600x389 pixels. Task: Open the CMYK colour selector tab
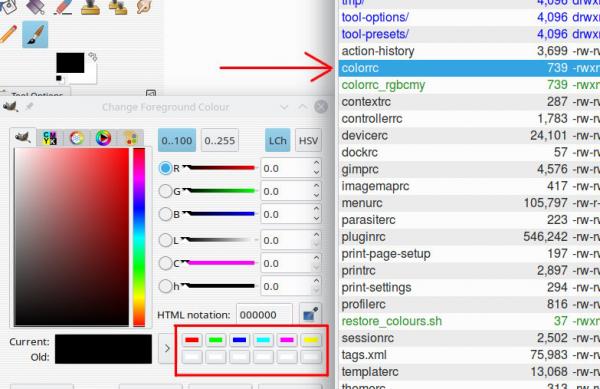(x=50, y=138)
